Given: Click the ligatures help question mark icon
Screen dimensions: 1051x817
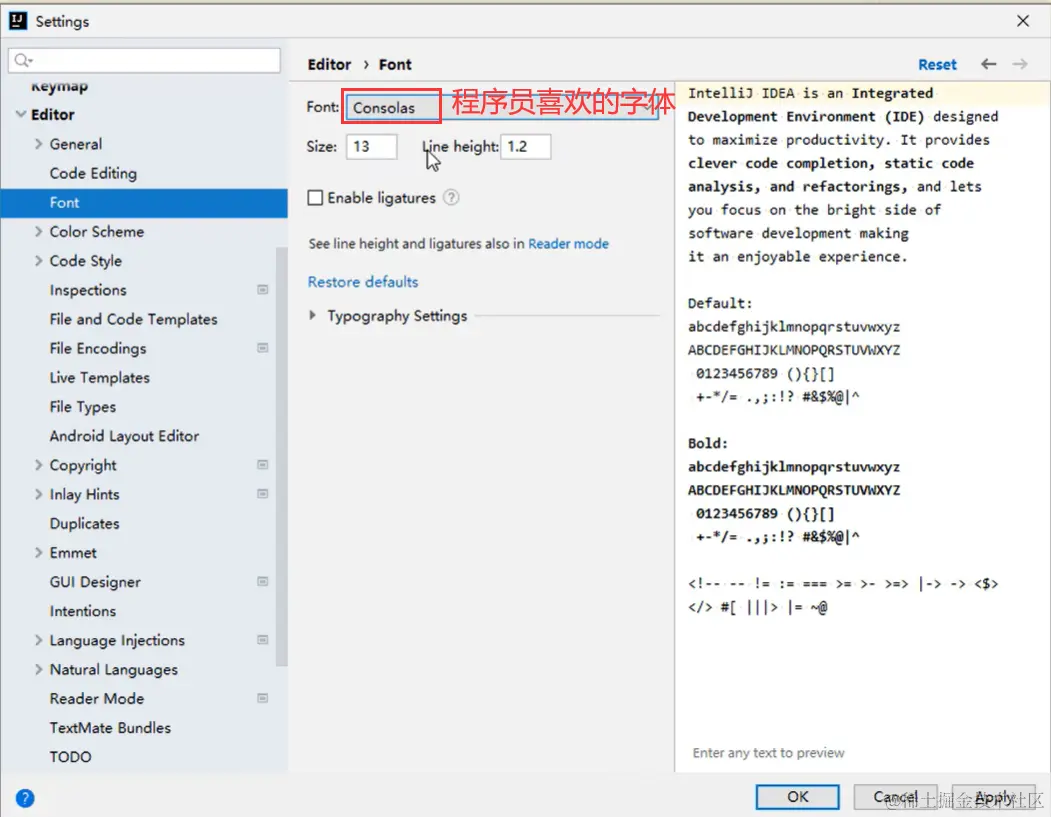Looking at the screenshot, I should point(452,198).
